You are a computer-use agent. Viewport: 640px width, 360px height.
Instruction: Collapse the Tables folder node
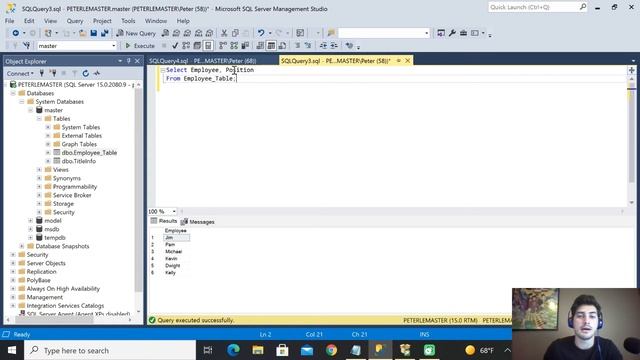[x=39, y=119]
